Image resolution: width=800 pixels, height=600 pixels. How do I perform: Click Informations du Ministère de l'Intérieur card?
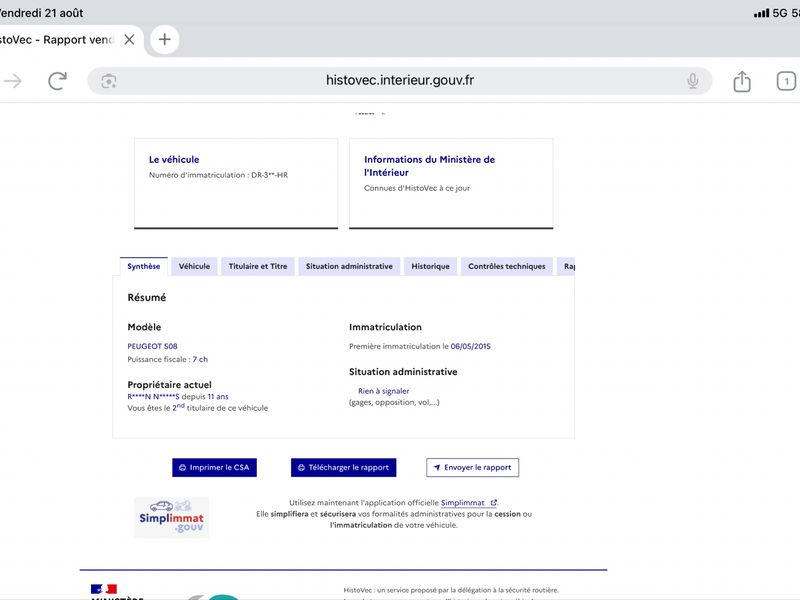tap(451, 183)
